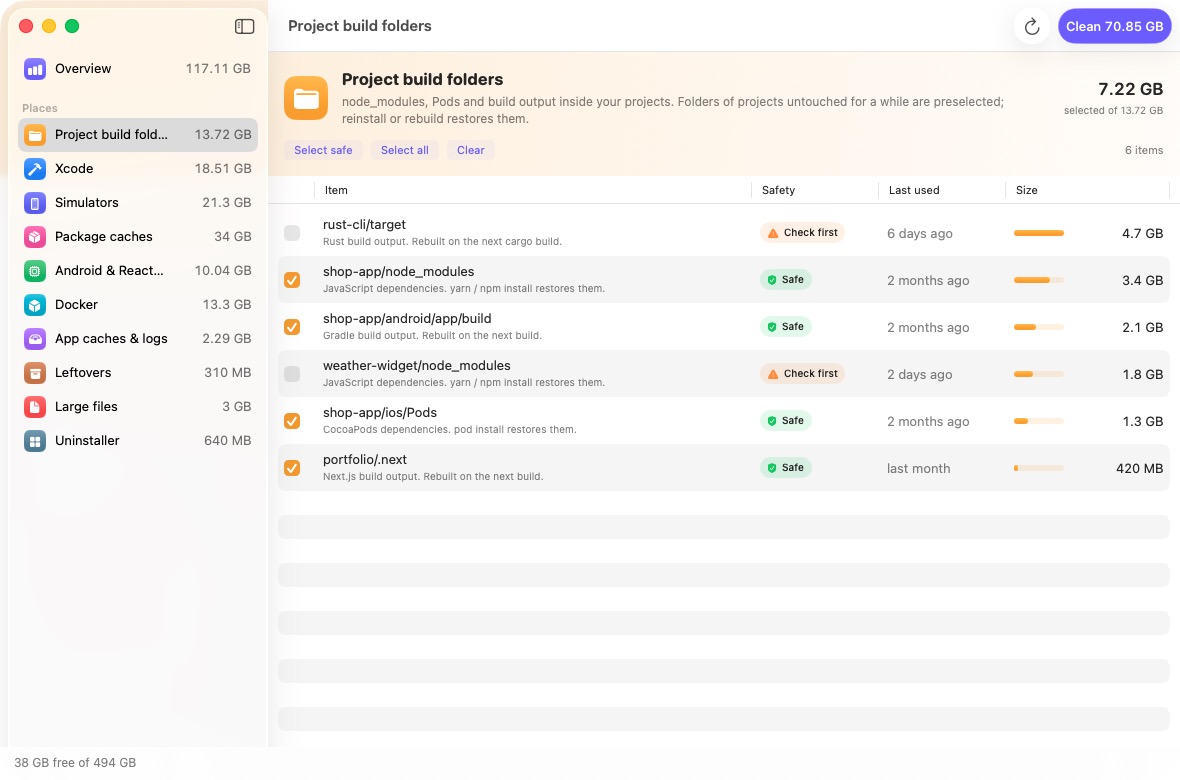1180x780 pixels.
Task: Select the Project build folders sidebar icon
Action: pyautogui.click(x=35, y=136)
